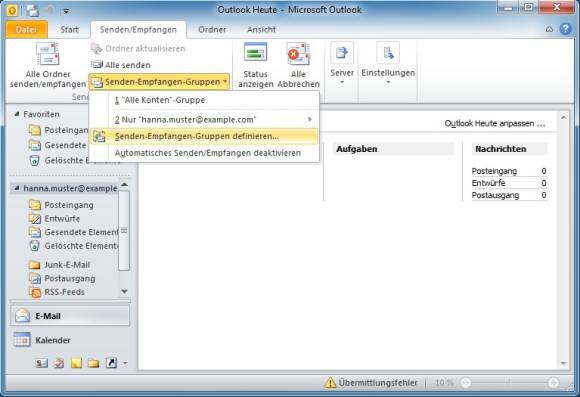This screenshot has width=580, height=397.
Task: Collapse the hanna.muster@example account tree
Action: pyautogui.click(x=16, y=188)
